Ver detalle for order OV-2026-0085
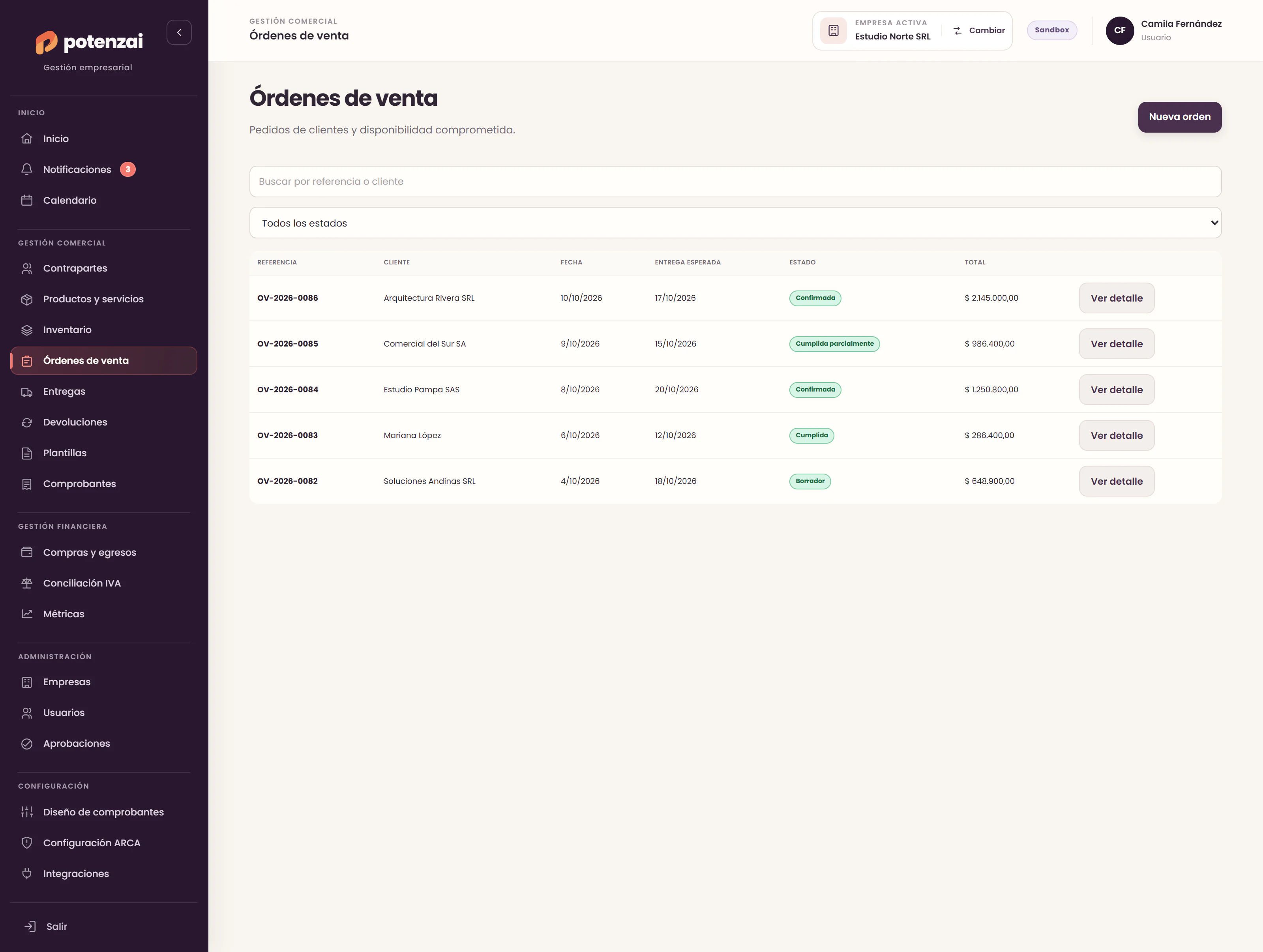This screenshot has height=952, width=1263. [x=1117, y=344]
